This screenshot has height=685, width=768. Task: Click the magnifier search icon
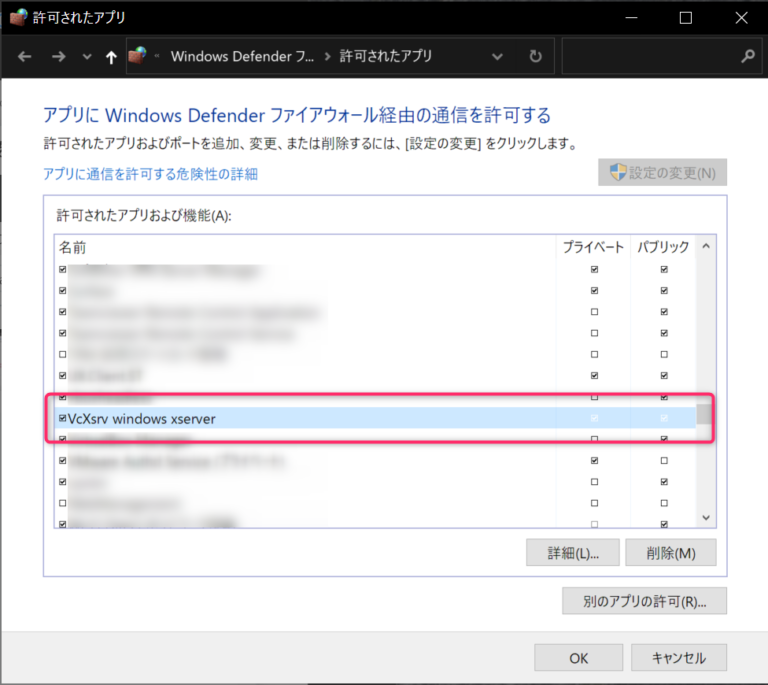click(x=748, y=56)
